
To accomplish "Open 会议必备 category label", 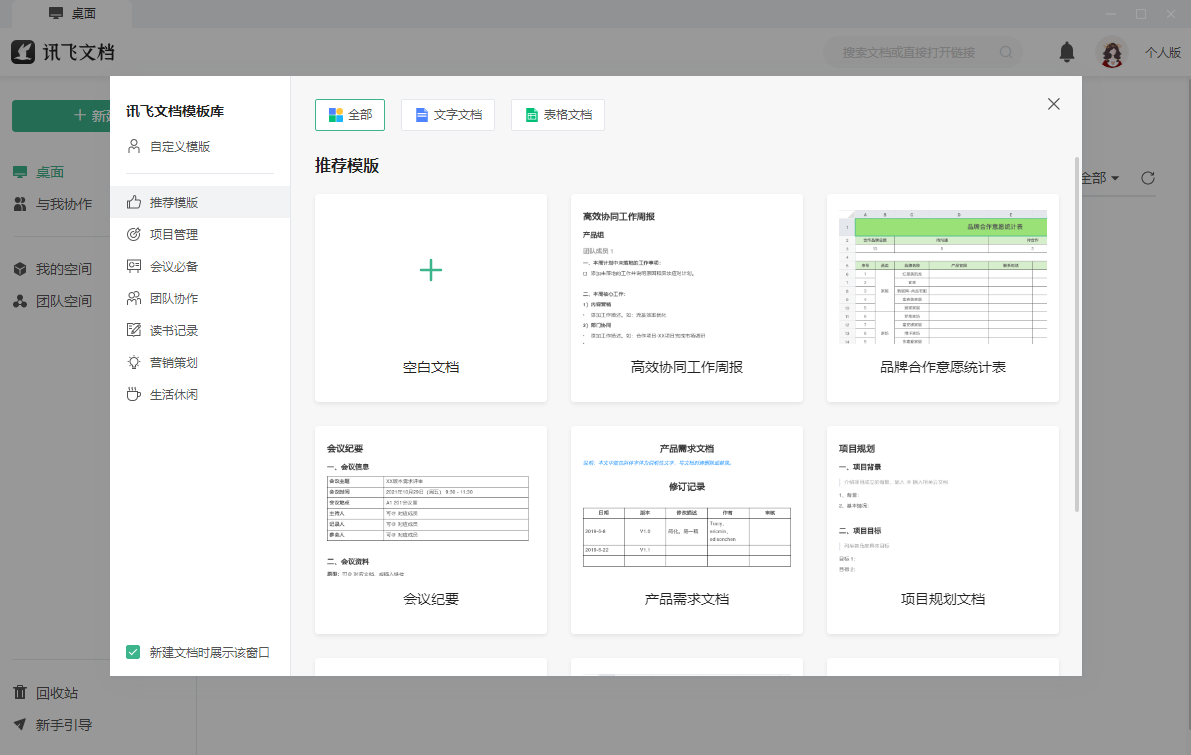I will click(x=174, y=266).
